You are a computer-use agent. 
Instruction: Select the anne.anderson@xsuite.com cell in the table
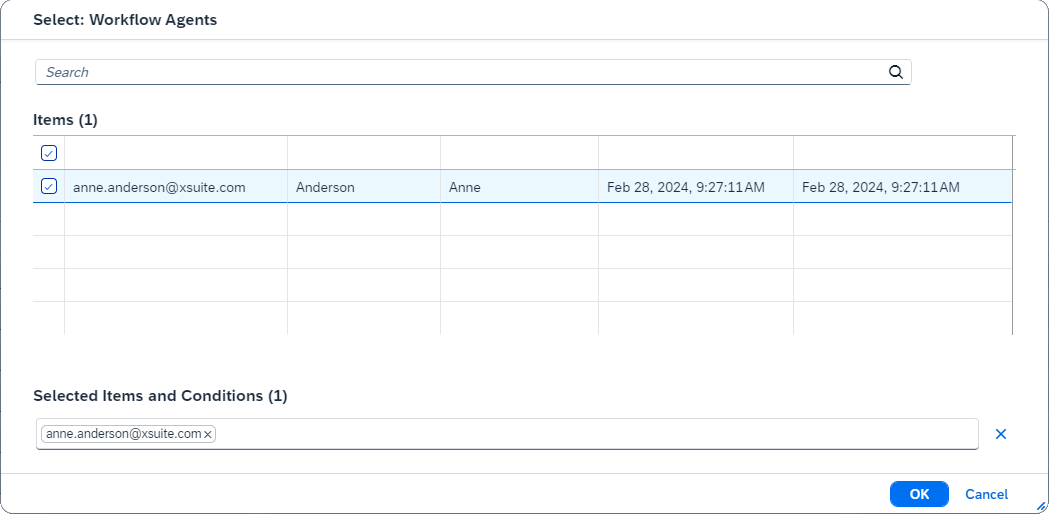[159, 187]
